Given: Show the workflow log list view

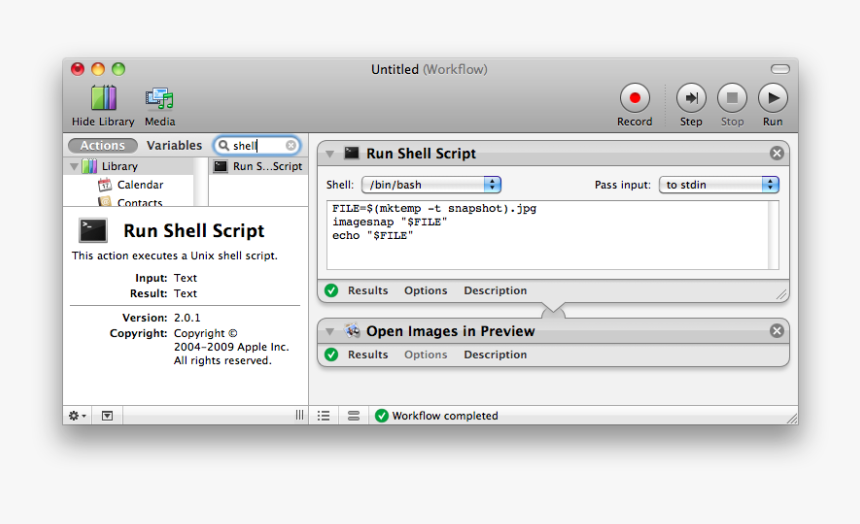Looking at the screenshot, I should coord(324,416).
